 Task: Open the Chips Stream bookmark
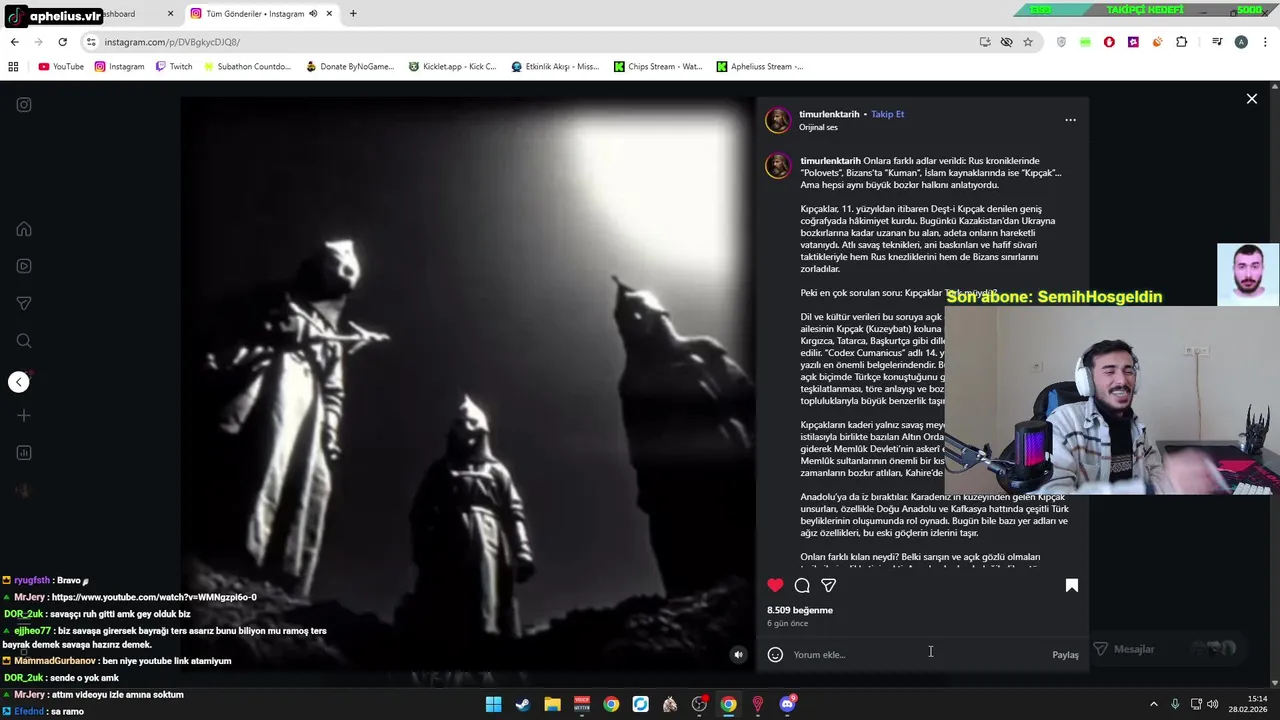tap(658, 67)
